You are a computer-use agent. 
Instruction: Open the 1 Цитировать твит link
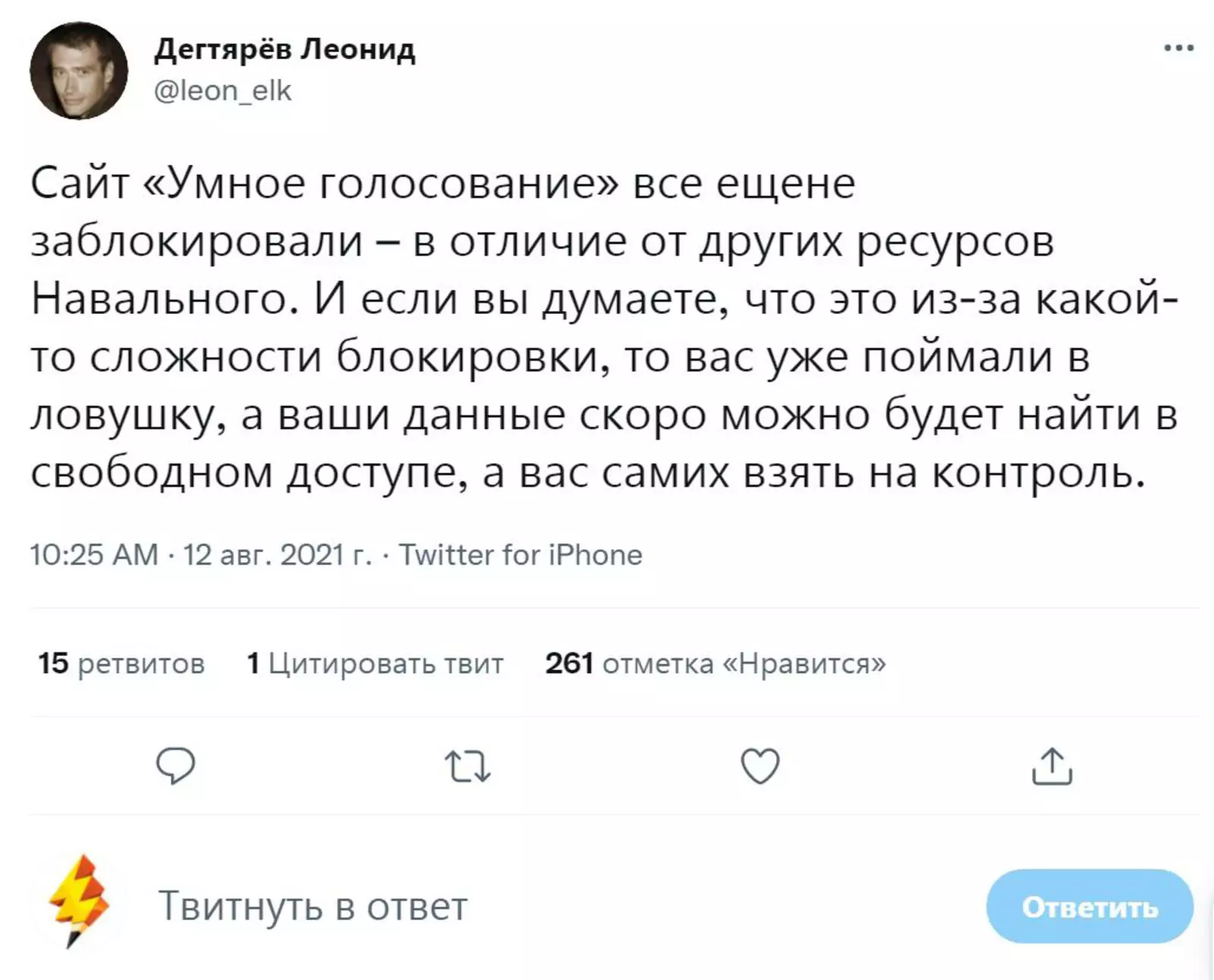coord(375,664)
